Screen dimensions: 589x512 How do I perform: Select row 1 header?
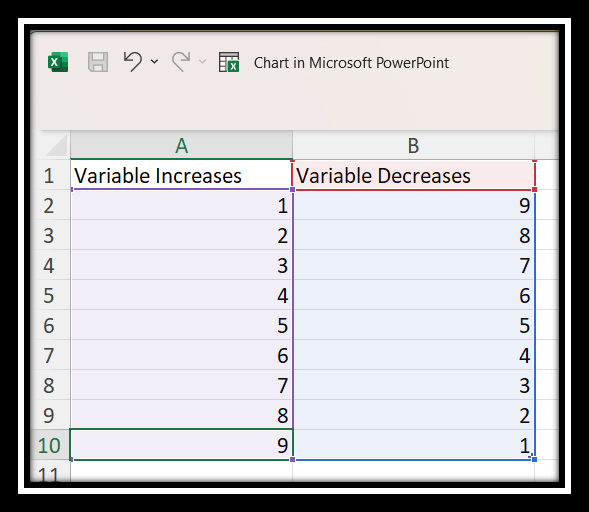click(x=49, y=175)
